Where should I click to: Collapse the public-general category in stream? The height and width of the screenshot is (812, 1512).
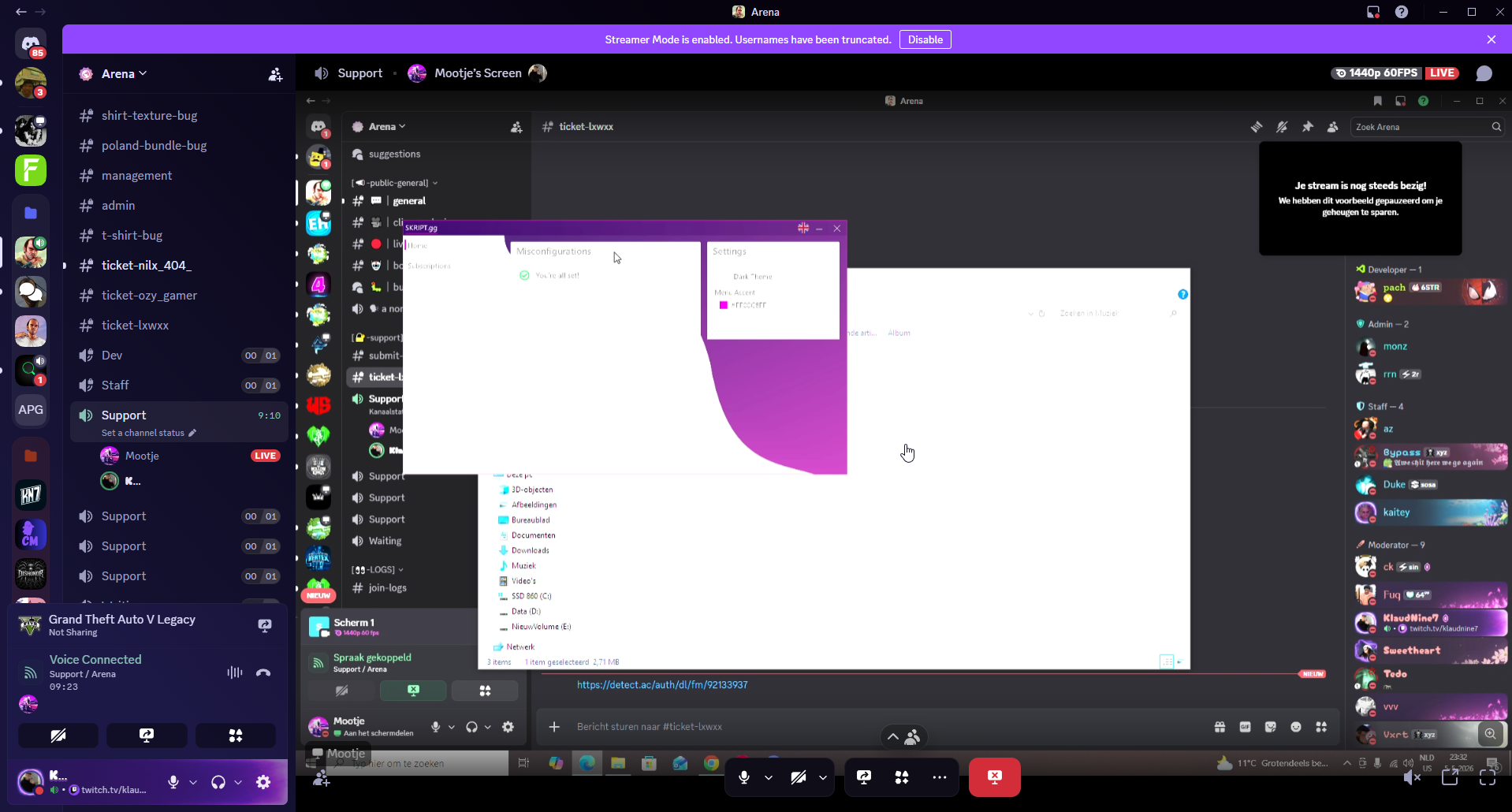[395, 183]
